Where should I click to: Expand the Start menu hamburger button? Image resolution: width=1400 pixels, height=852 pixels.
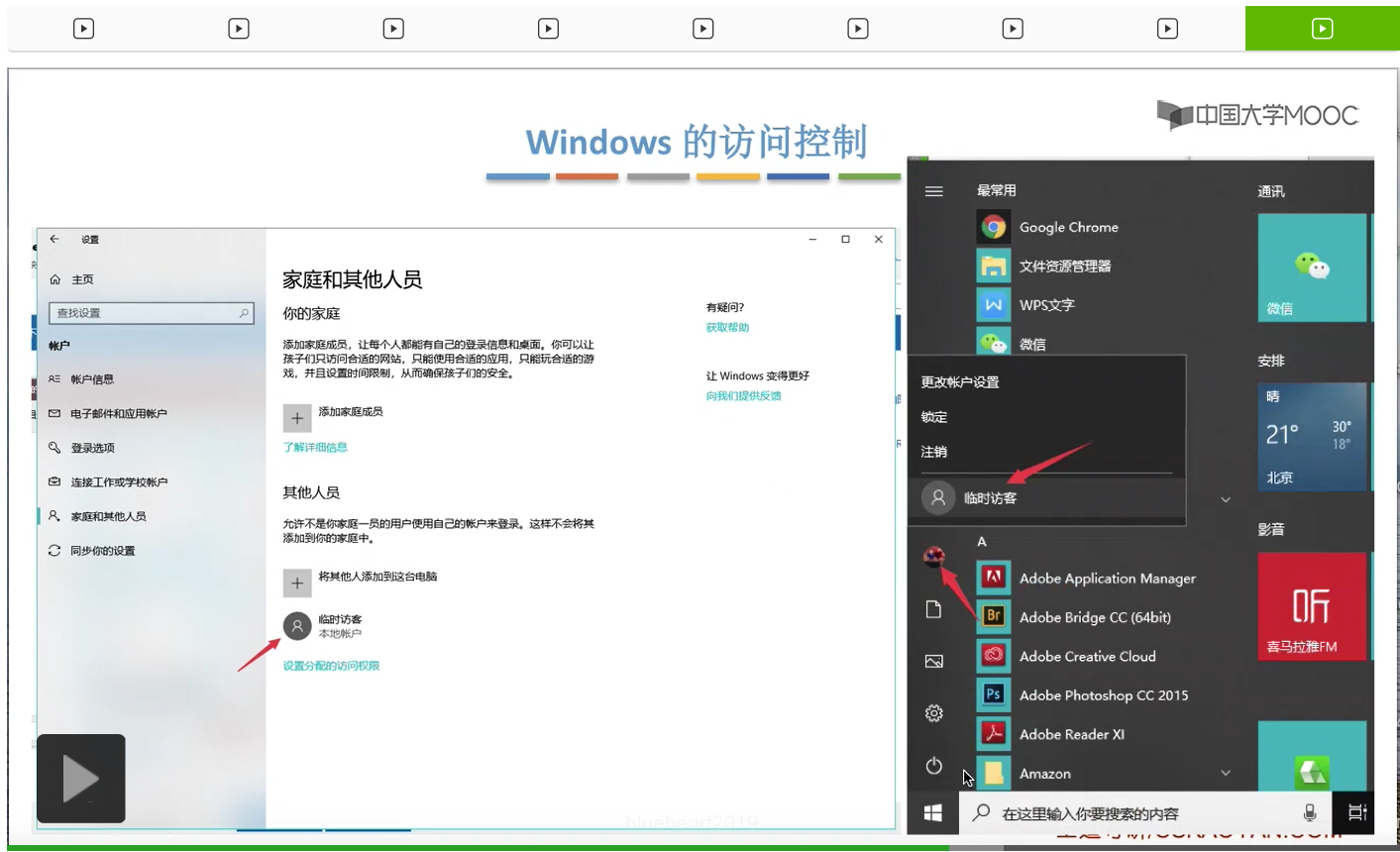(x=933, y=190)
